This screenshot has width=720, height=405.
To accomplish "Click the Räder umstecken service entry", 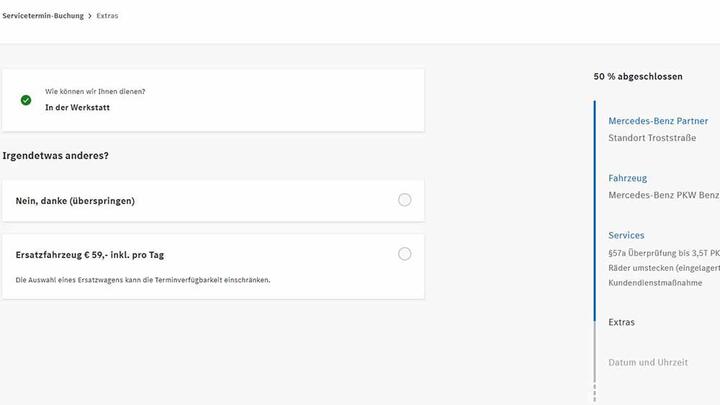I will click(663, 268).
